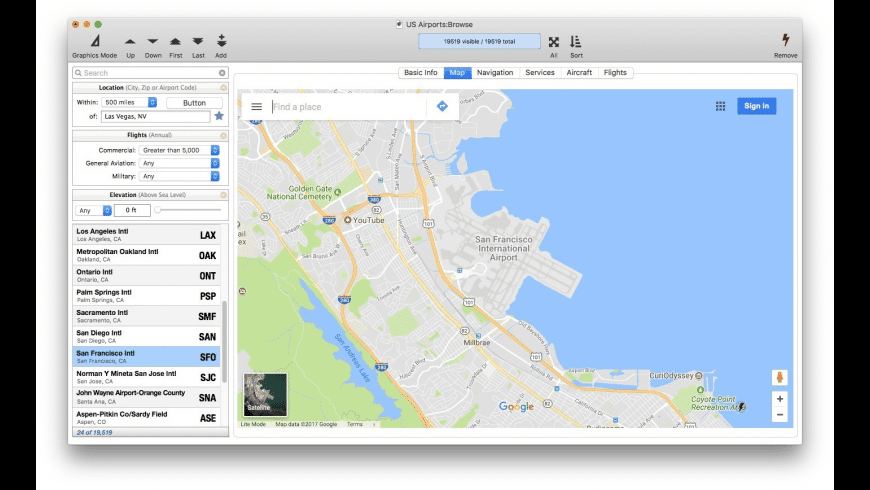The width and height of the screenshot is (870, 490).
Task: Switch to the Navigation tab
Action: point(494,73)
